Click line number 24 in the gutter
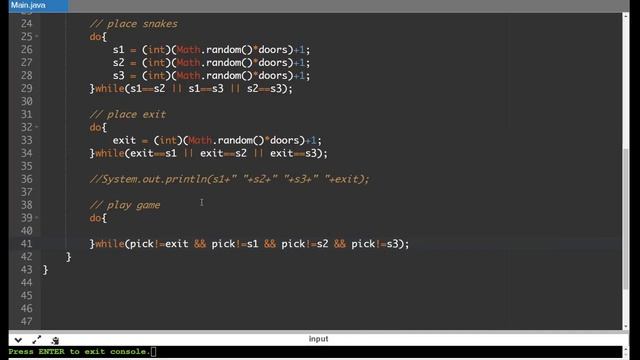This screenshot has width=640, height=360. [26, 24]
